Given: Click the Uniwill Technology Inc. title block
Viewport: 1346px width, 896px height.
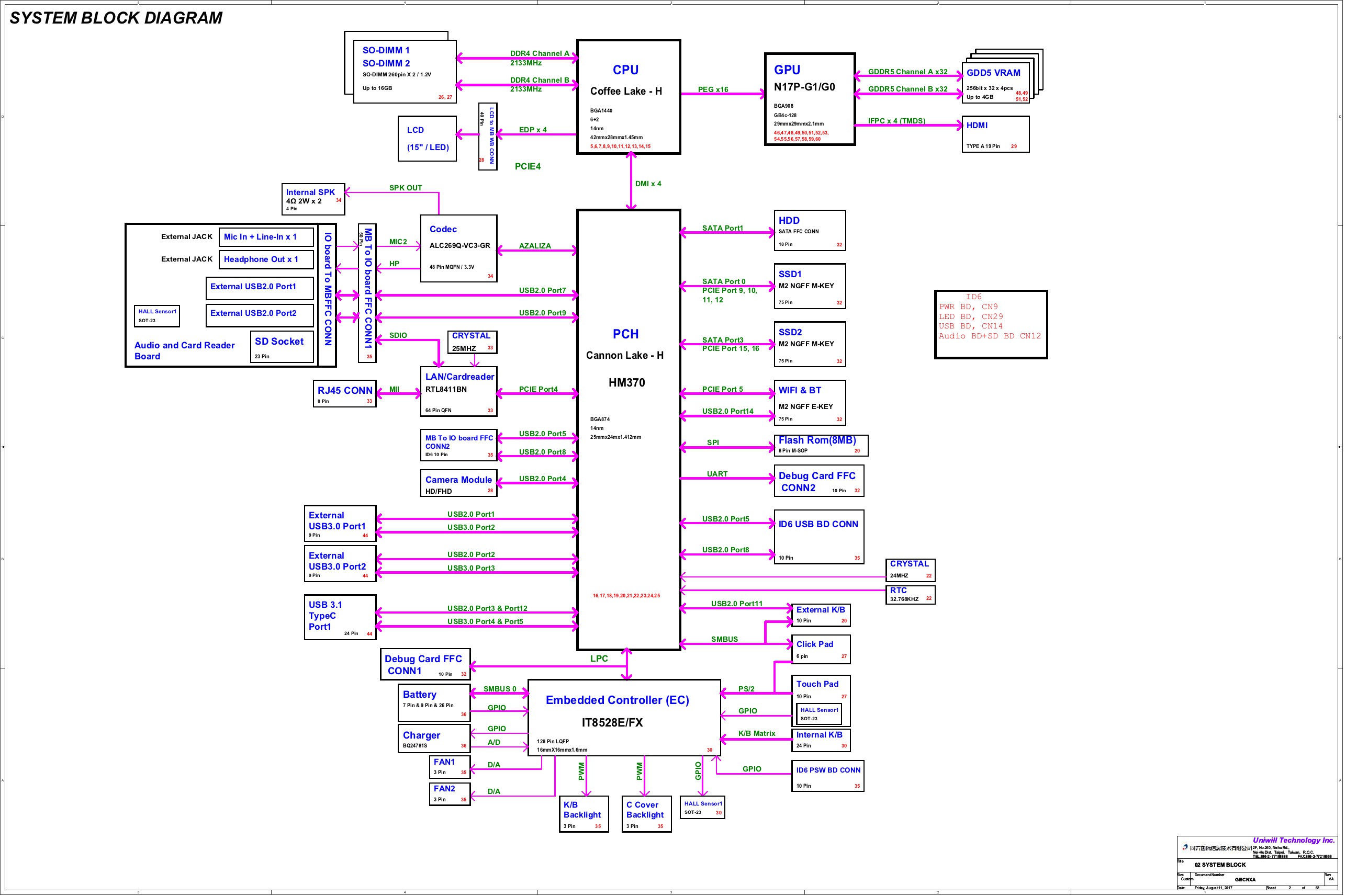Looking at the screenshot, I should click(x=1257, y=863).
